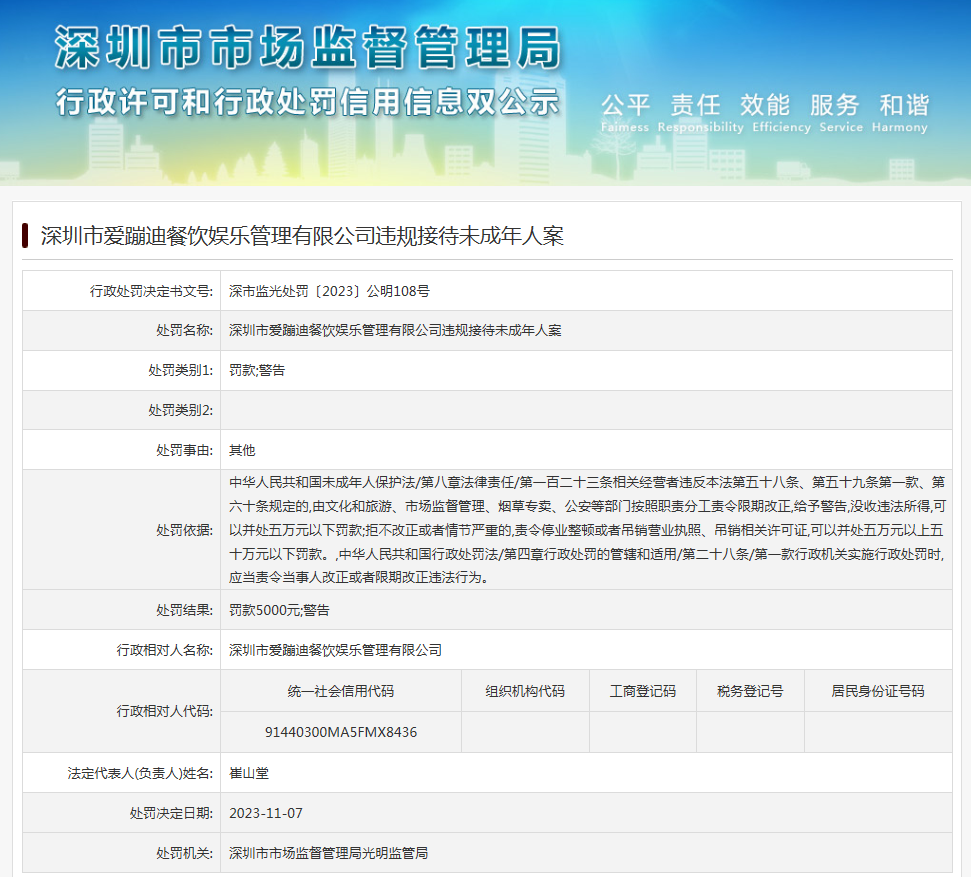Click the 处罚类别1 row label

[180, 370]
